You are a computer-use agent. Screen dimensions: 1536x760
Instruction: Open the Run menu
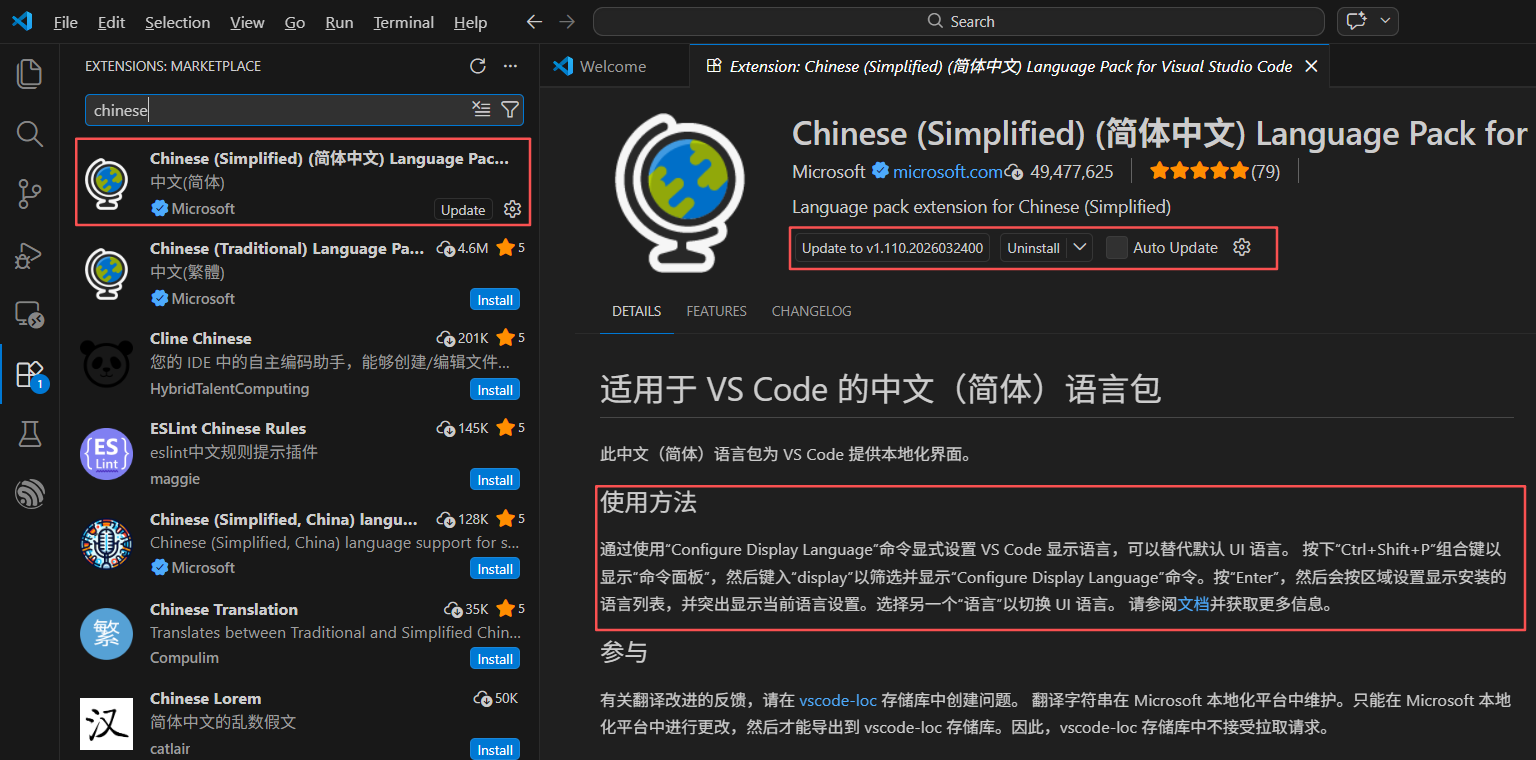click(339, 22)
